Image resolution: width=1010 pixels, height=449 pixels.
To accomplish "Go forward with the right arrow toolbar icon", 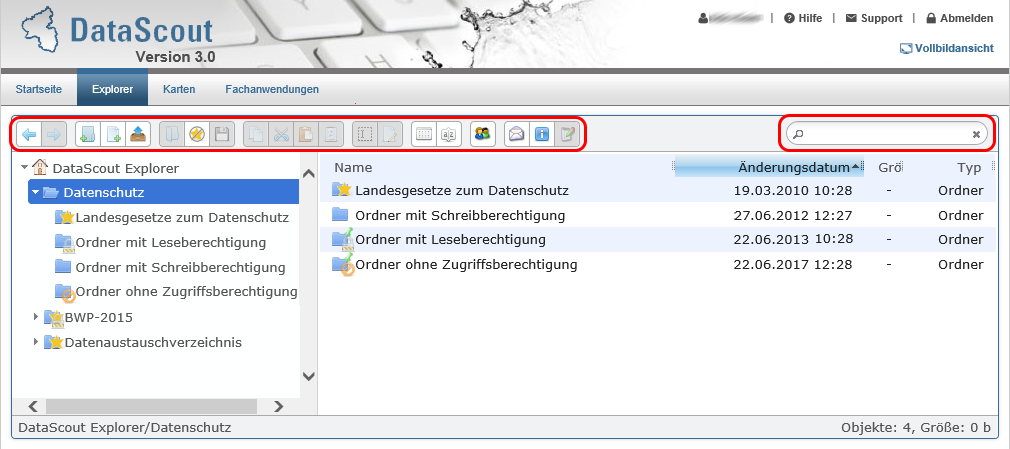I will [54, 134].
